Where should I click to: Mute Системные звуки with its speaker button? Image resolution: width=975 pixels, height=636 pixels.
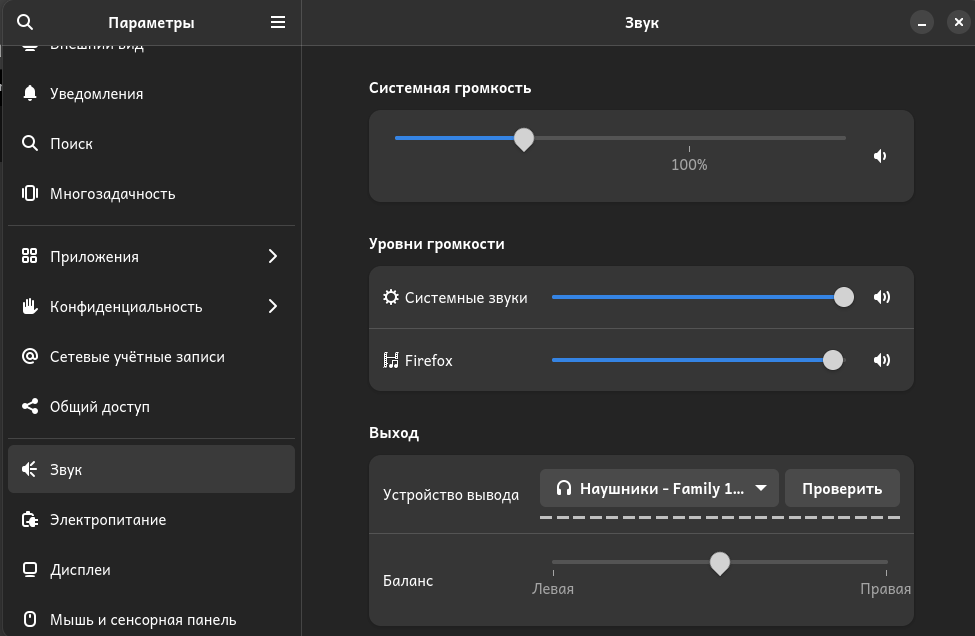882,297
